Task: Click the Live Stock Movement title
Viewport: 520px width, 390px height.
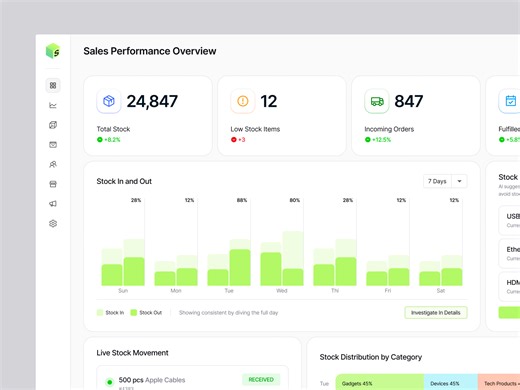Action: 132,353
